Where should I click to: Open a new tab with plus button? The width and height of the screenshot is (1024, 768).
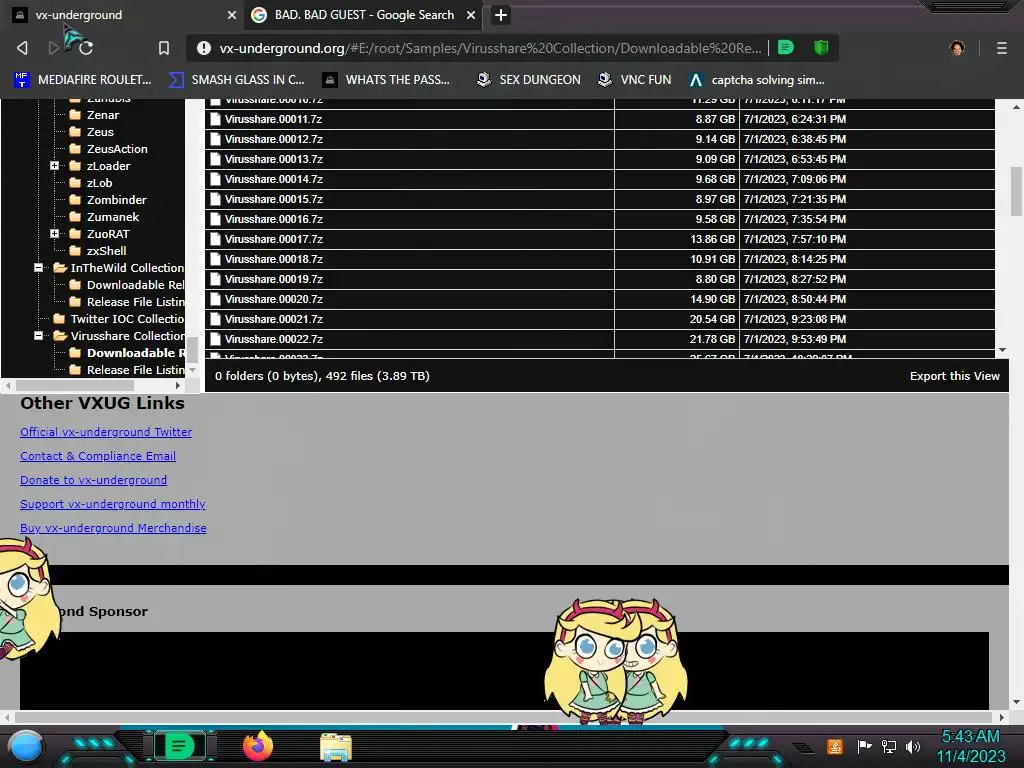(501, 15)
